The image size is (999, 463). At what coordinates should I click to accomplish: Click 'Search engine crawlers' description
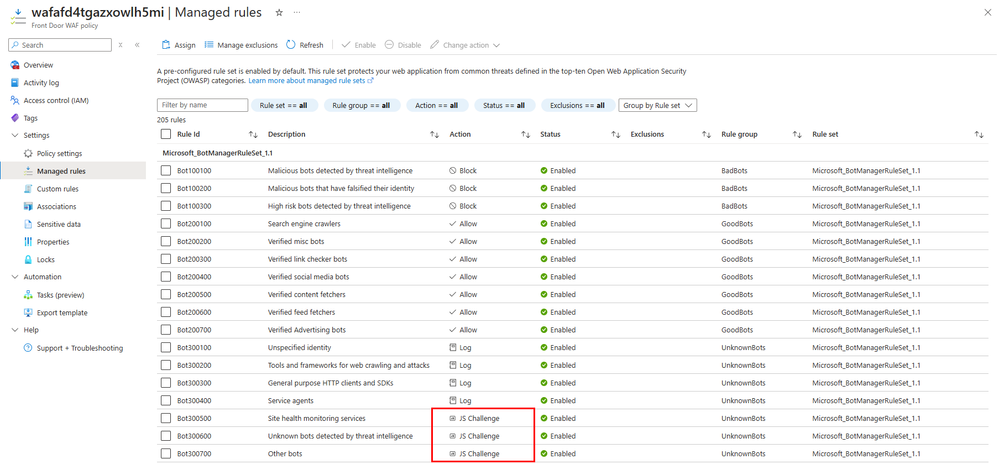[304, 224]
